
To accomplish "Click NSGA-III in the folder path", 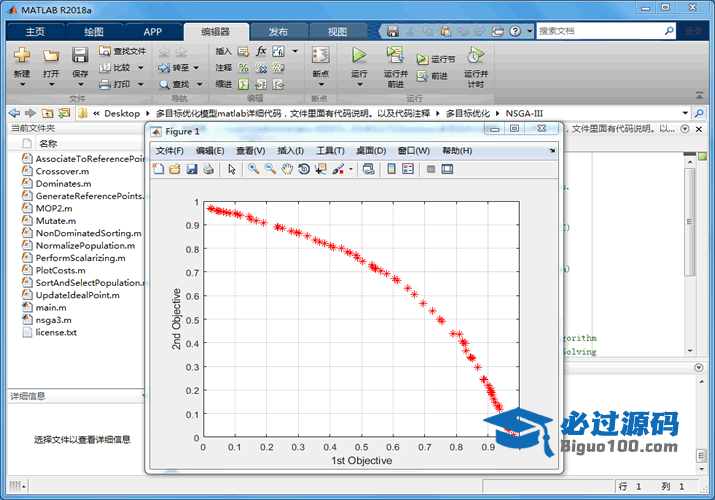I will pos(524,113).
